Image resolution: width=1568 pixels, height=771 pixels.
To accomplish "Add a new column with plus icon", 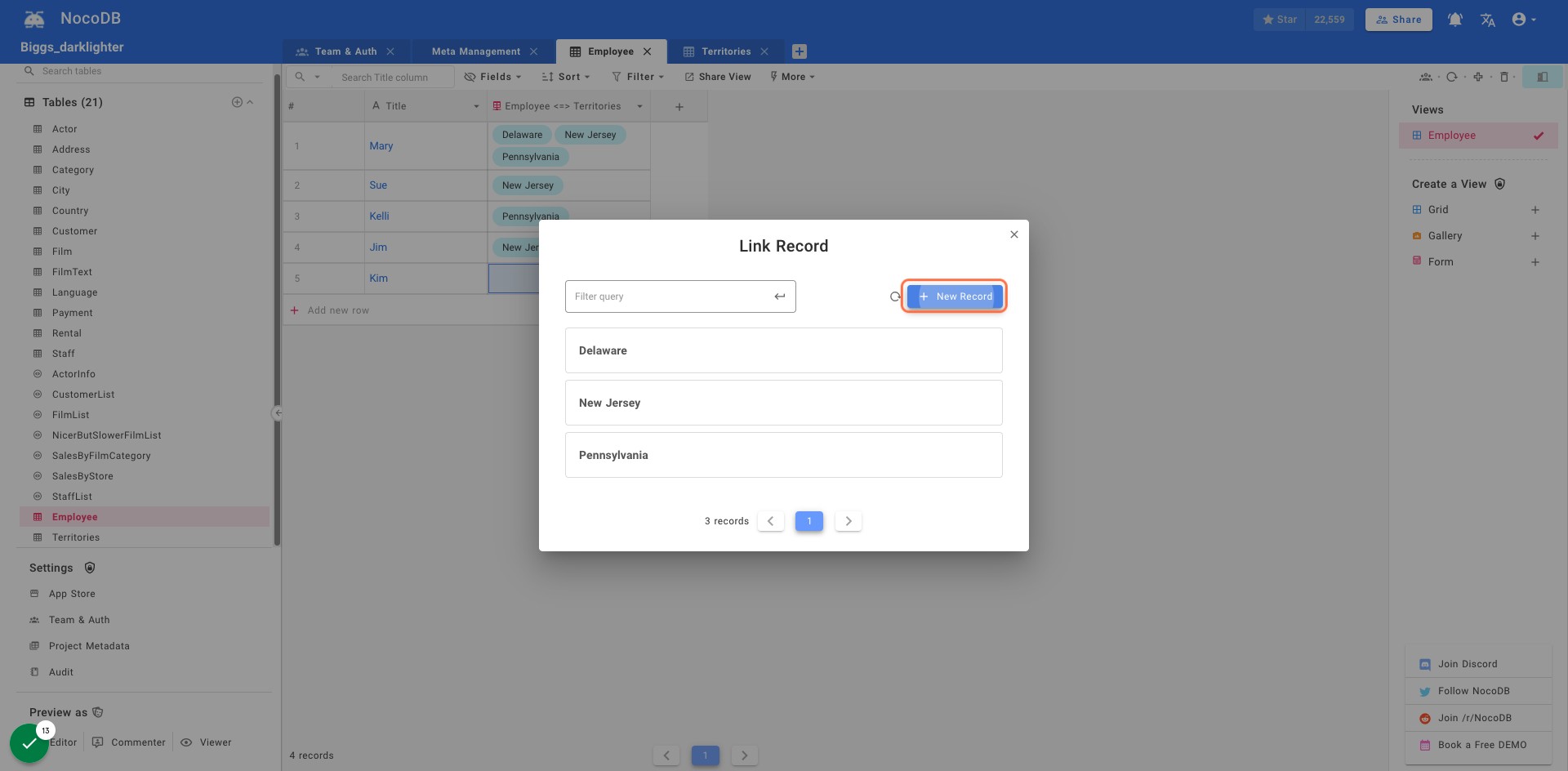I will click(x=679, y=106).
